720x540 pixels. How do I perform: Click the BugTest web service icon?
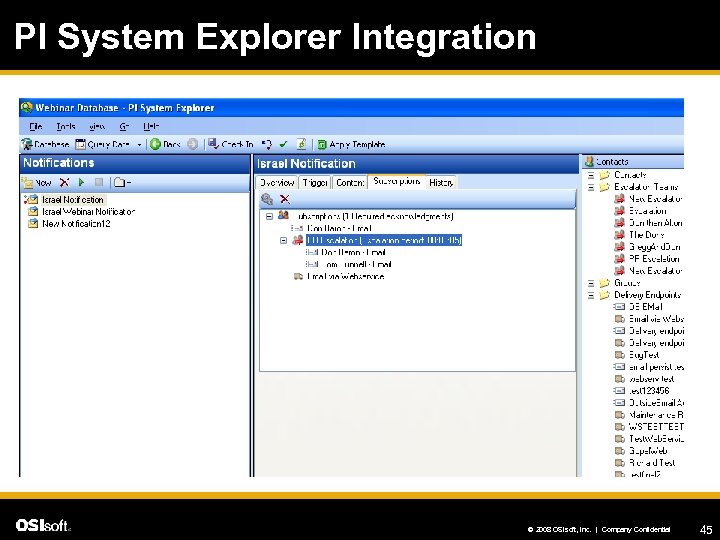[x=619, y=355]
